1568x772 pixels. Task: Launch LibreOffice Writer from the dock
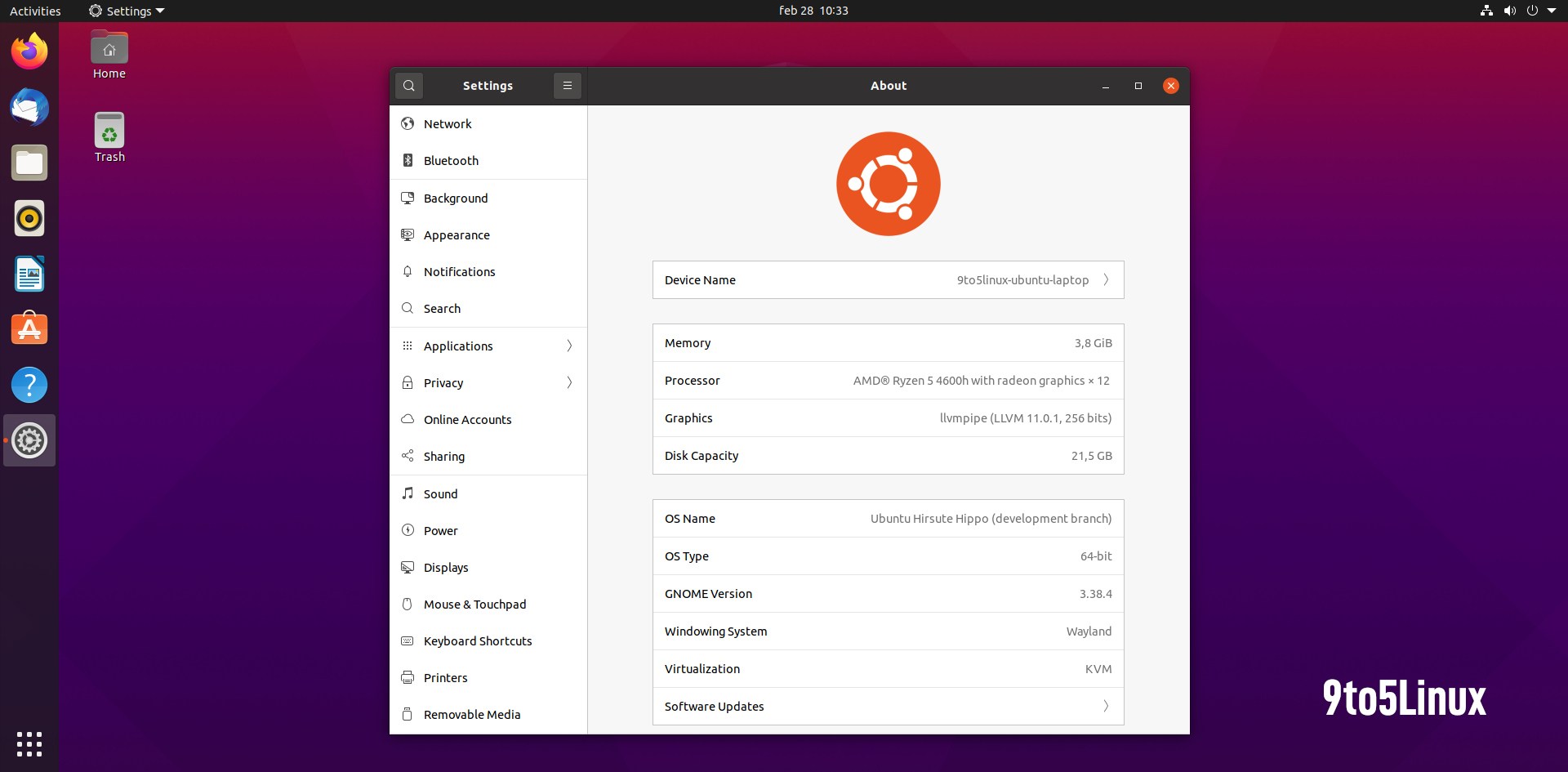tap(29, 274)
